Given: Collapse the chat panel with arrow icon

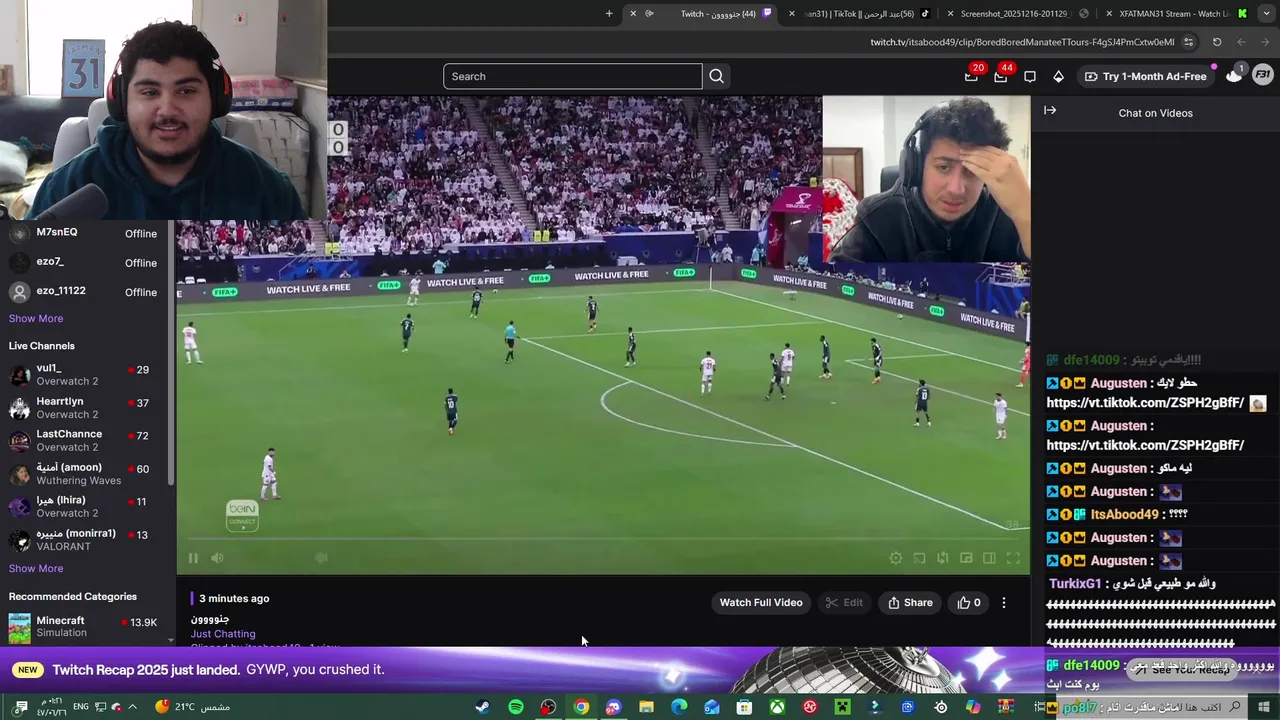Looking at the screenshot, I should (1050, 110).
